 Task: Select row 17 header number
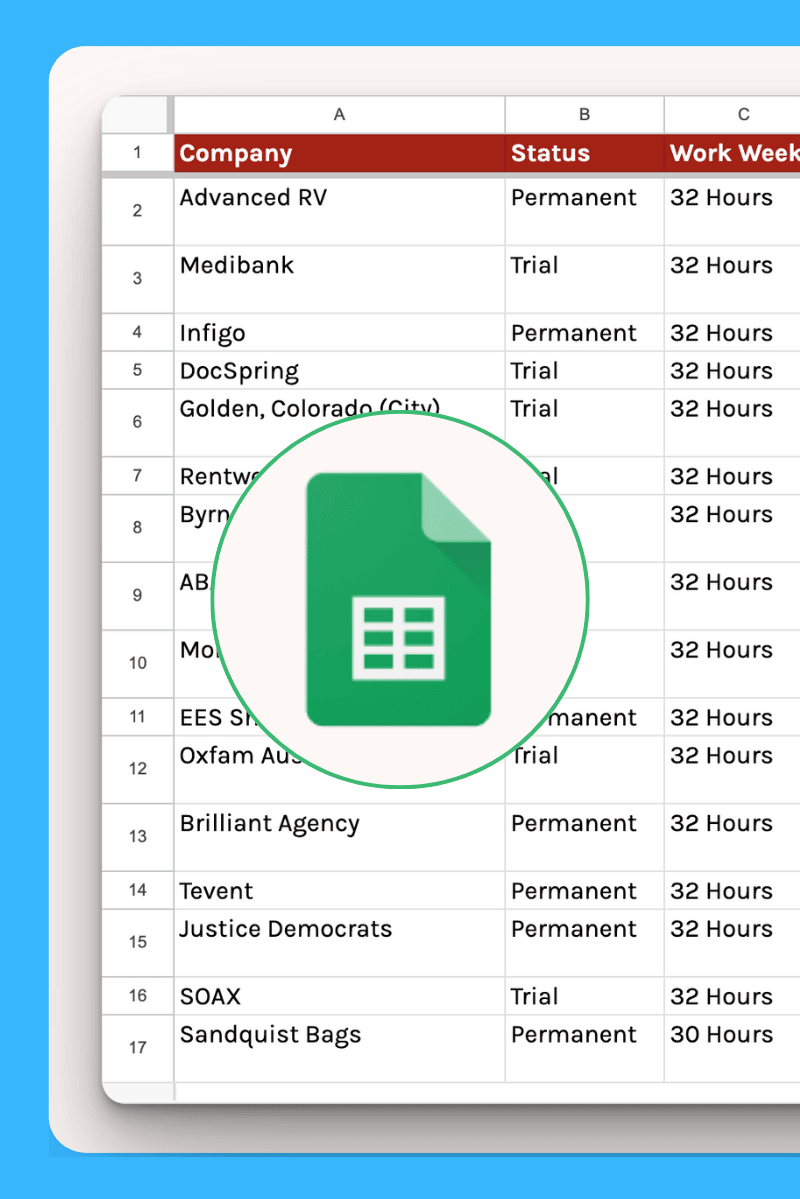137,1048
